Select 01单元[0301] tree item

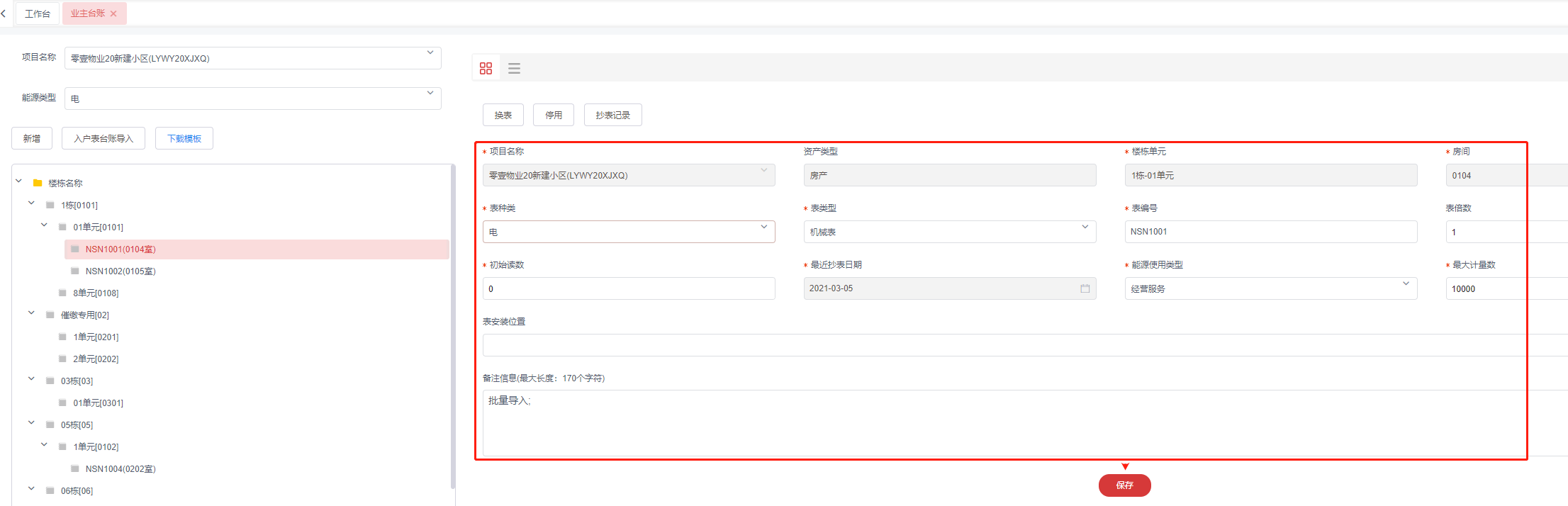pos(98,403)
